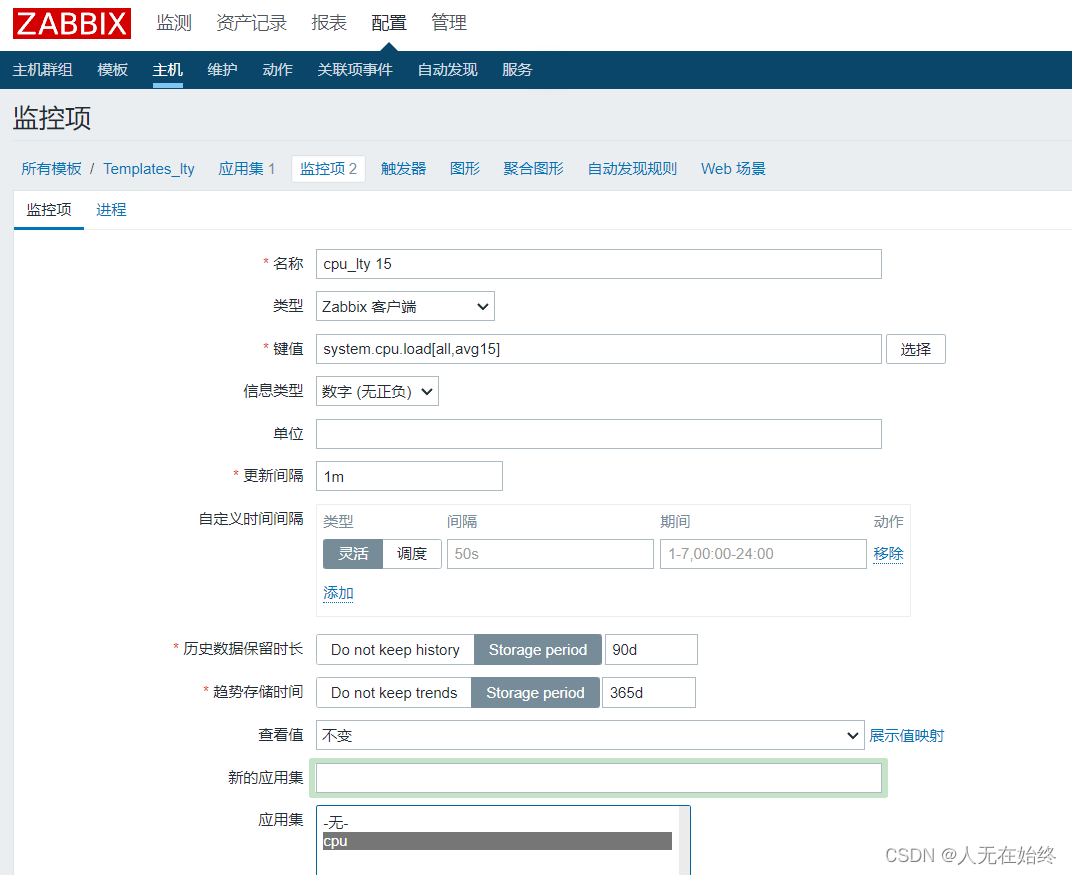Click 移除 to remove custom interval

(888, 554)
